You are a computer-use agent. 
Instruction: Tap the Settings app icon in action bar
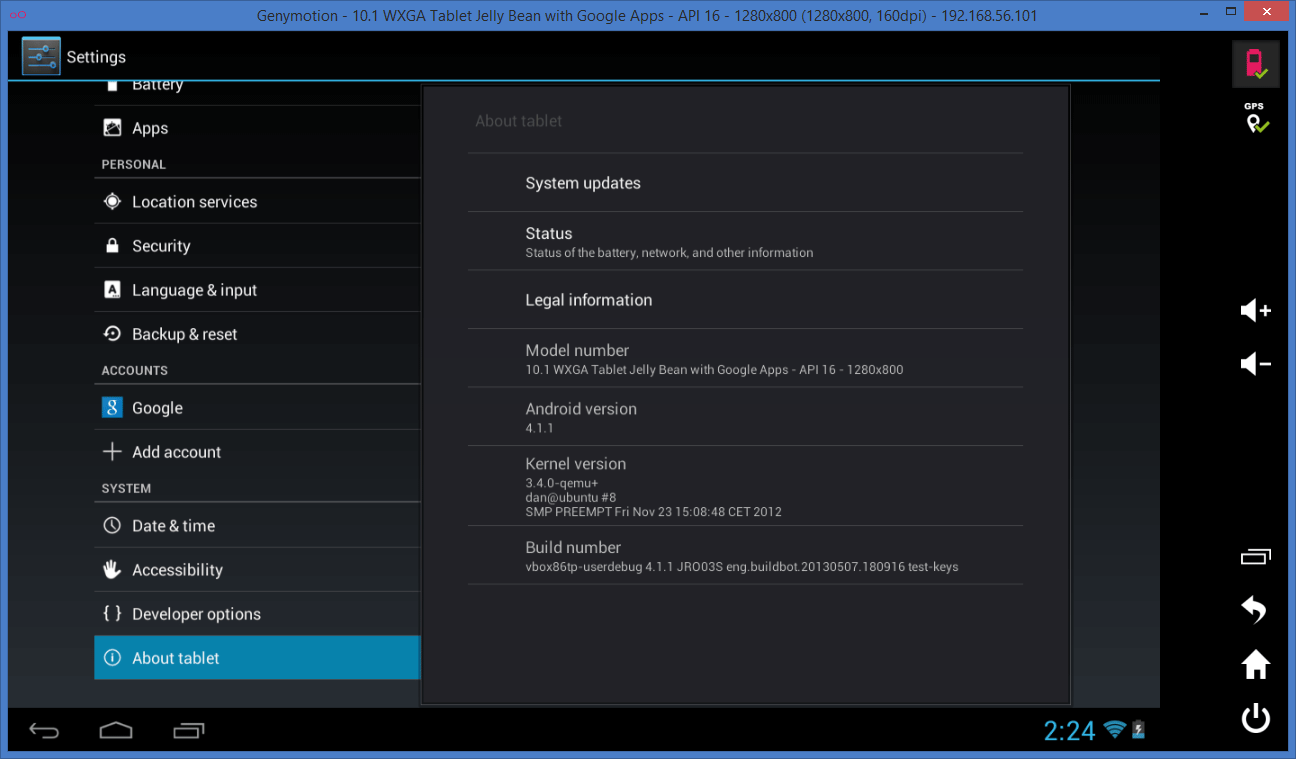pos(41,57)
